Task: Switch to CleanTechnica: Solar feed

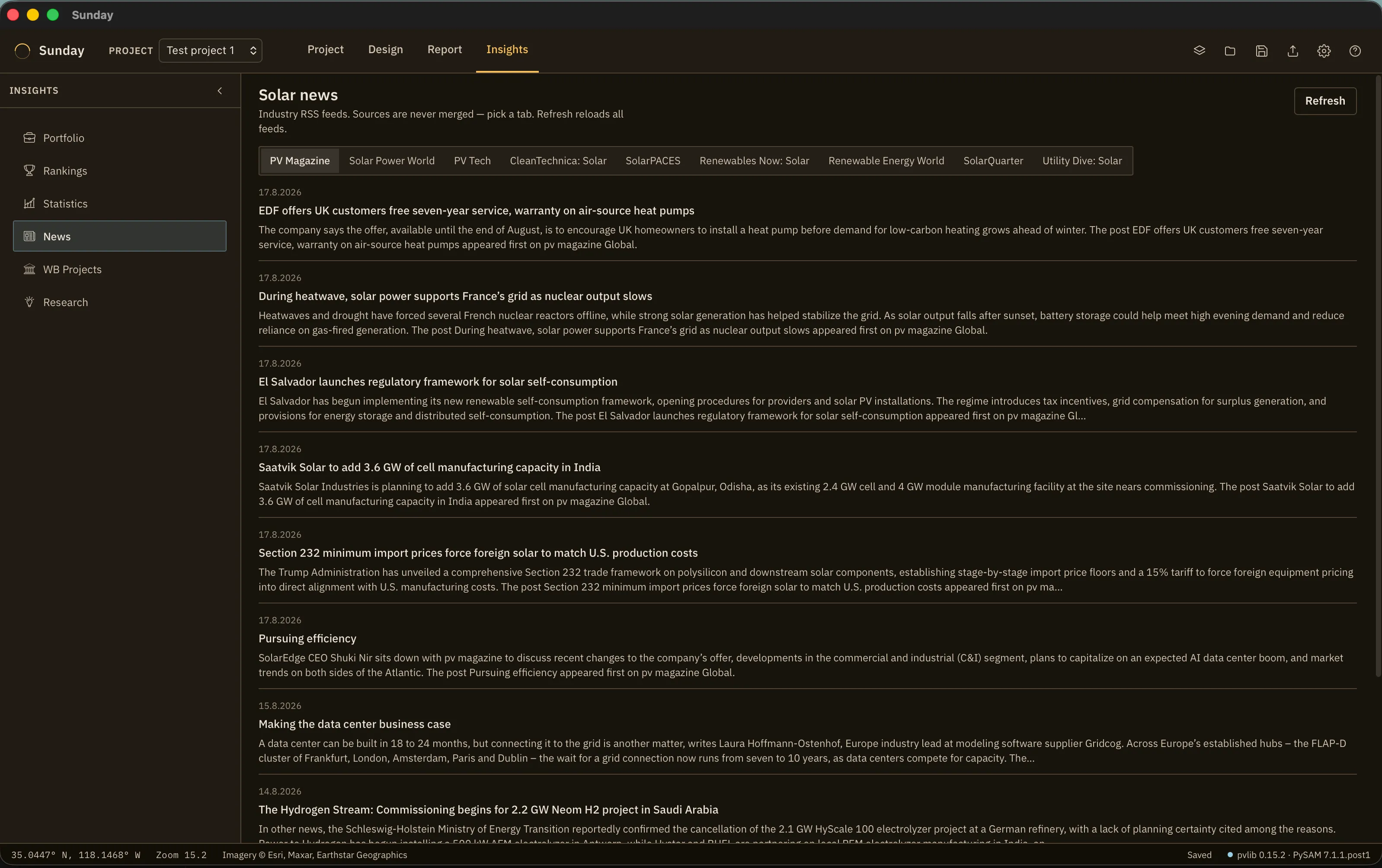Action: tap(558, 161)
